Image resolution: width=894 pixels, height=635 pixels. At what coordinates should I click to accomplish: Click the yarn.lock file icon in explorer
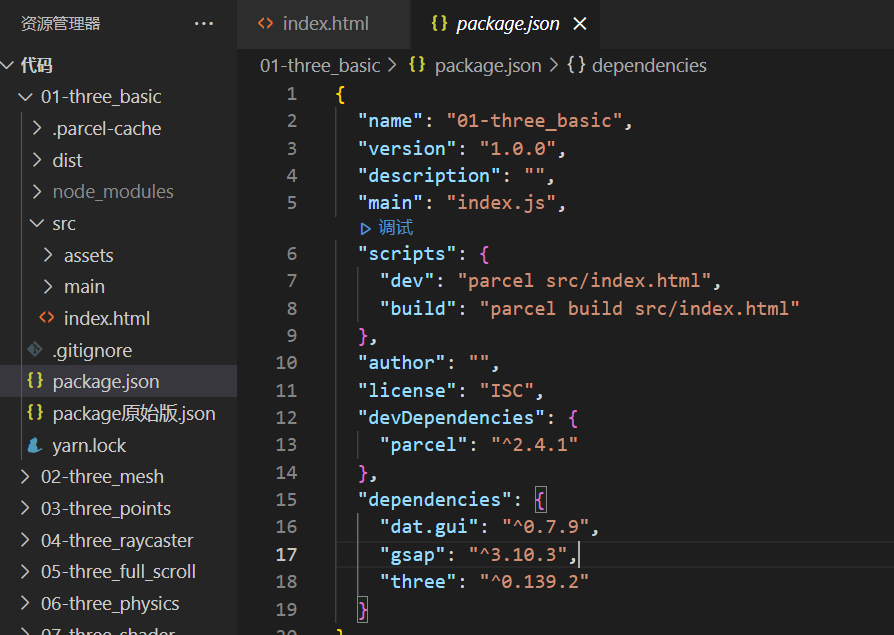click(35, 445)
